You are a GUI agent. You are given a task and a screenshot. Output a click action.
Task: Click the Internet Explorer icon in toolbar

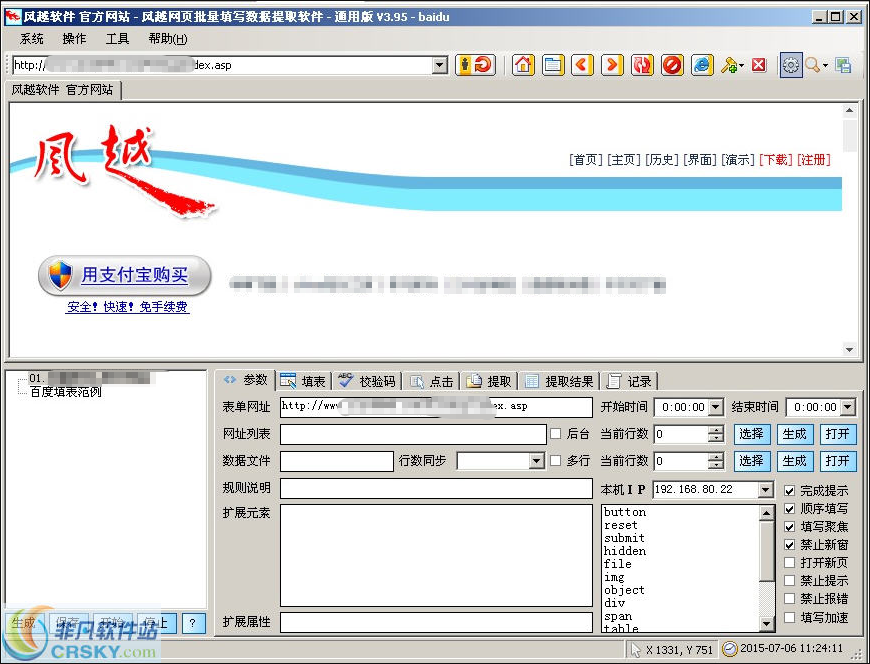702,65
